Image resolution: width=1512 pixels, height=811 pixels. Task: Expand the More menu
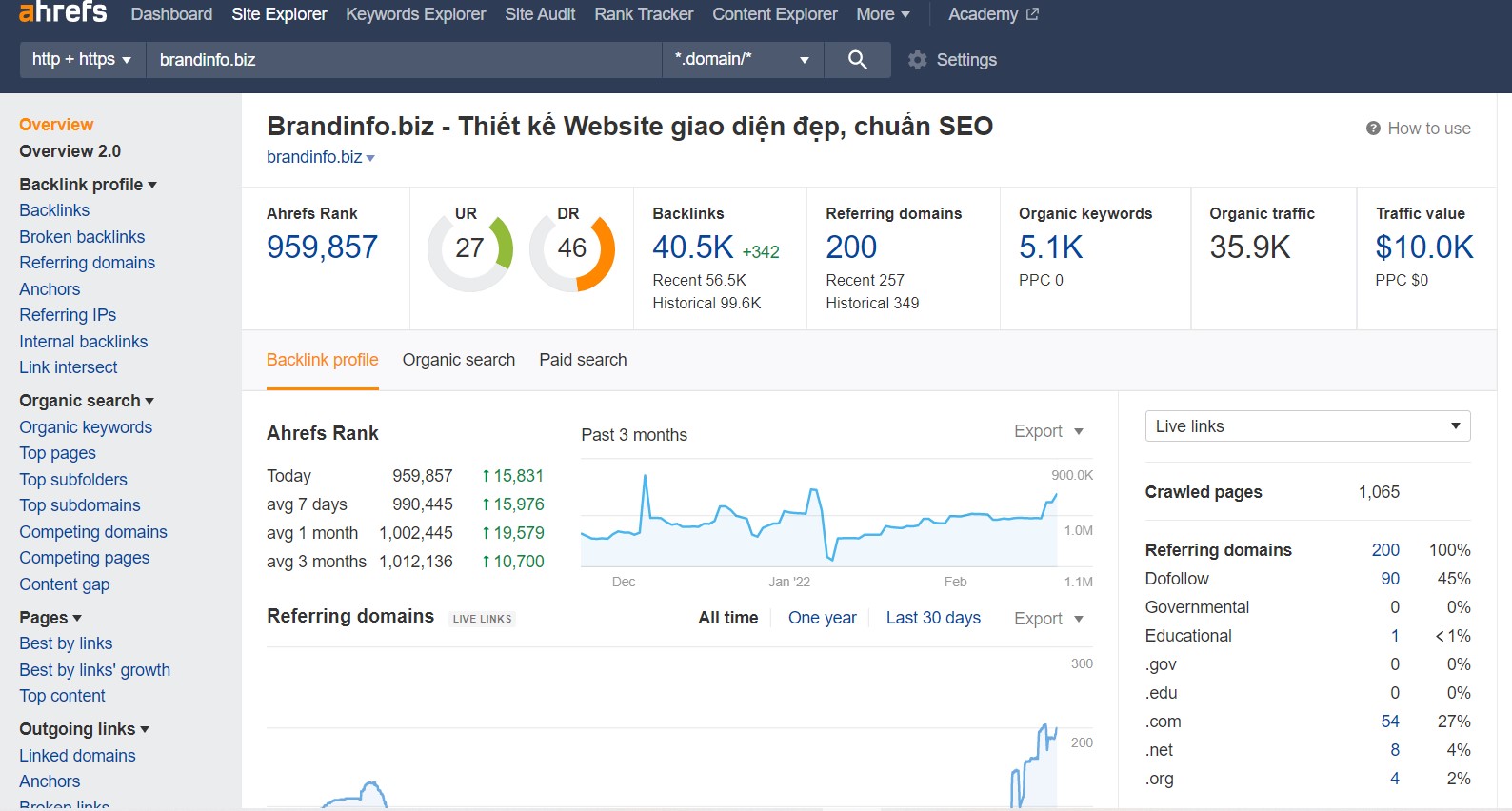pyautogui.click(x=883, y=14)
